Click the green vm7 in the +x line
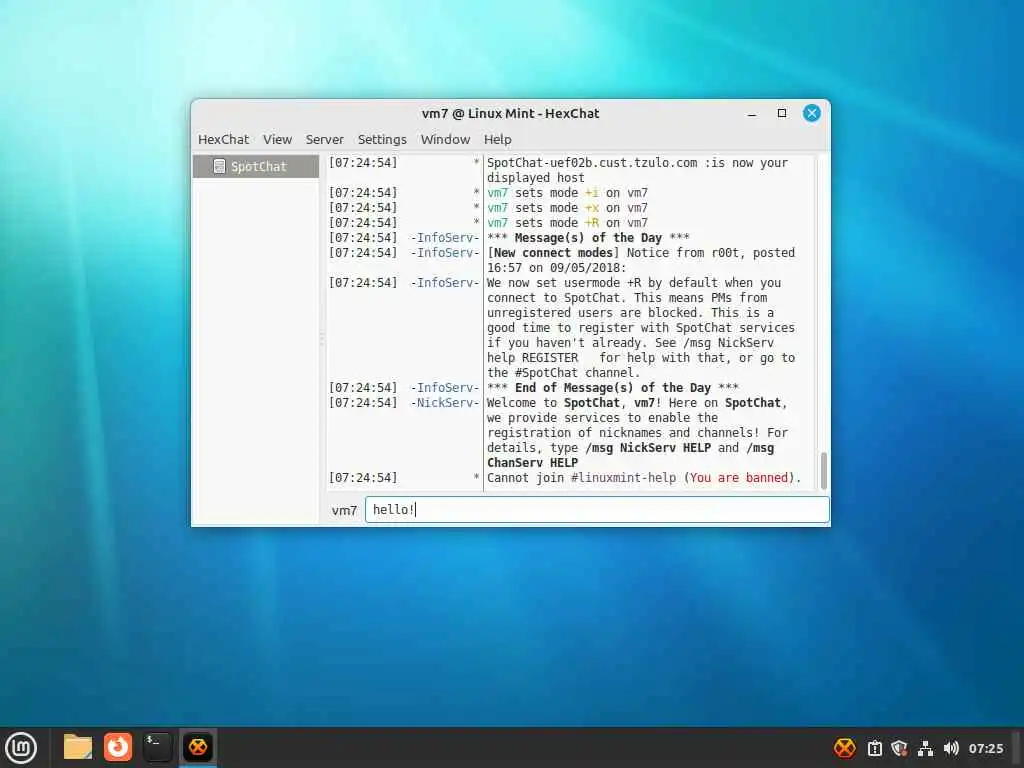Screen dimensions: 1024x768 [498, 208]
